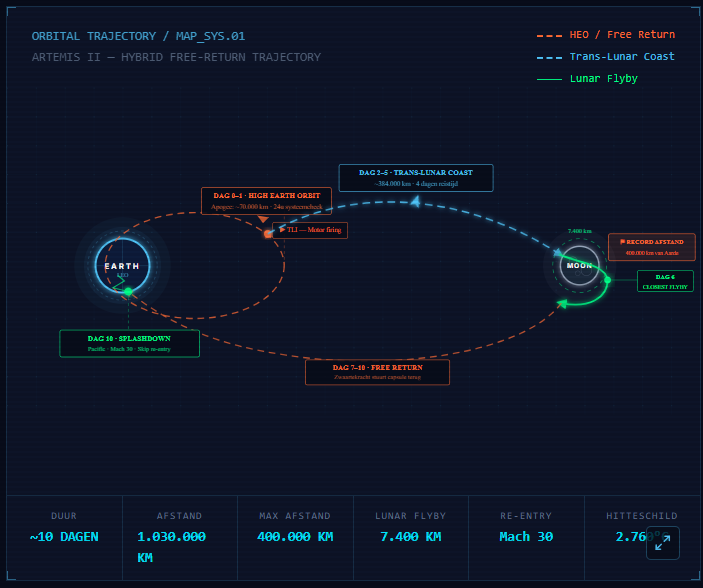
Task: Click the 400.000 KM max afstand value
Action: 295,537
